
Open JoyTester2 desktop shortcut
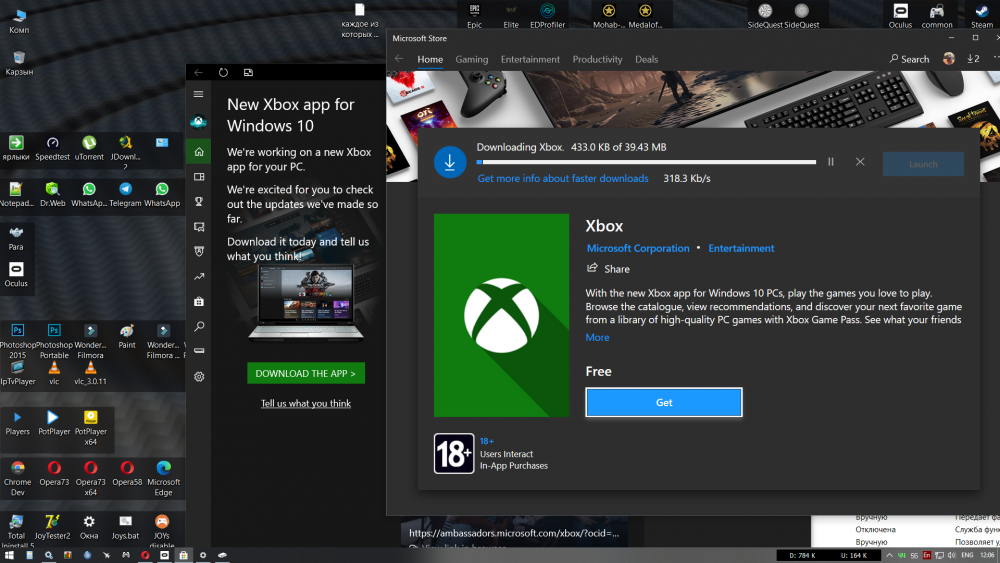pos(52,527)
